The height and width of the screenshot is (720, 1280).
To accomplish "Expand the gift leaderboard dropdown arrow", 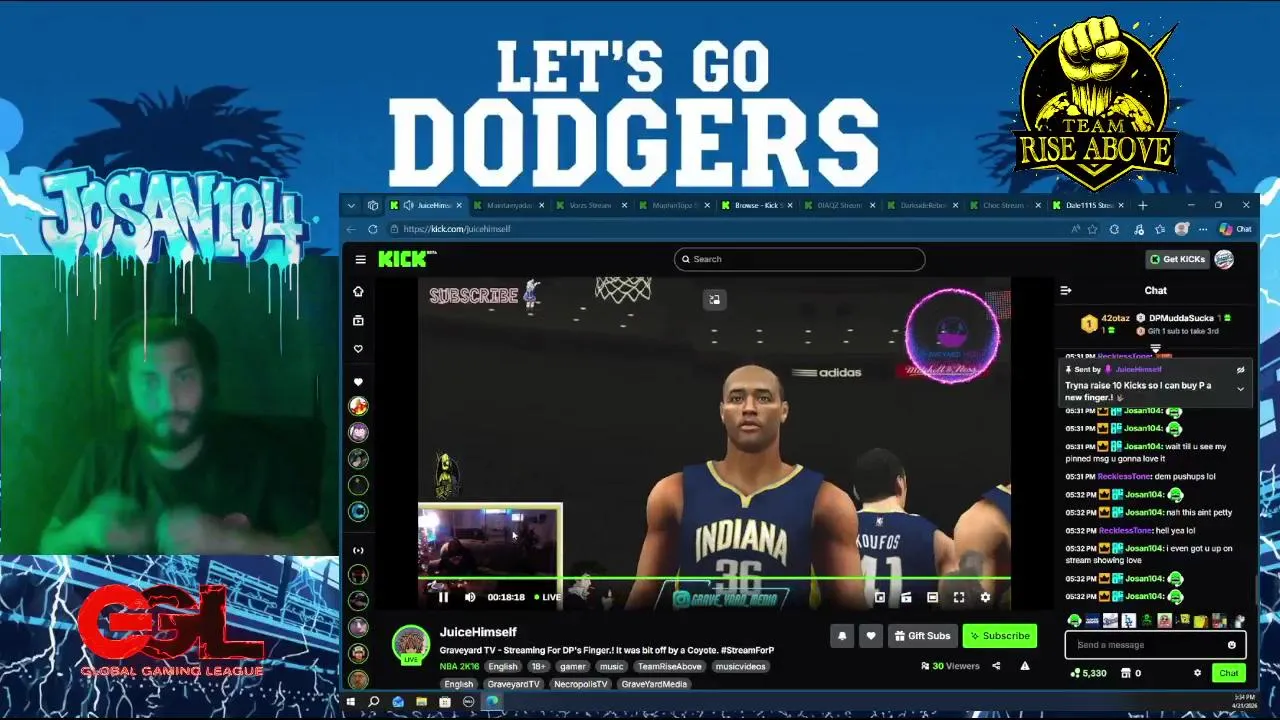I will tap(1155, 349).
